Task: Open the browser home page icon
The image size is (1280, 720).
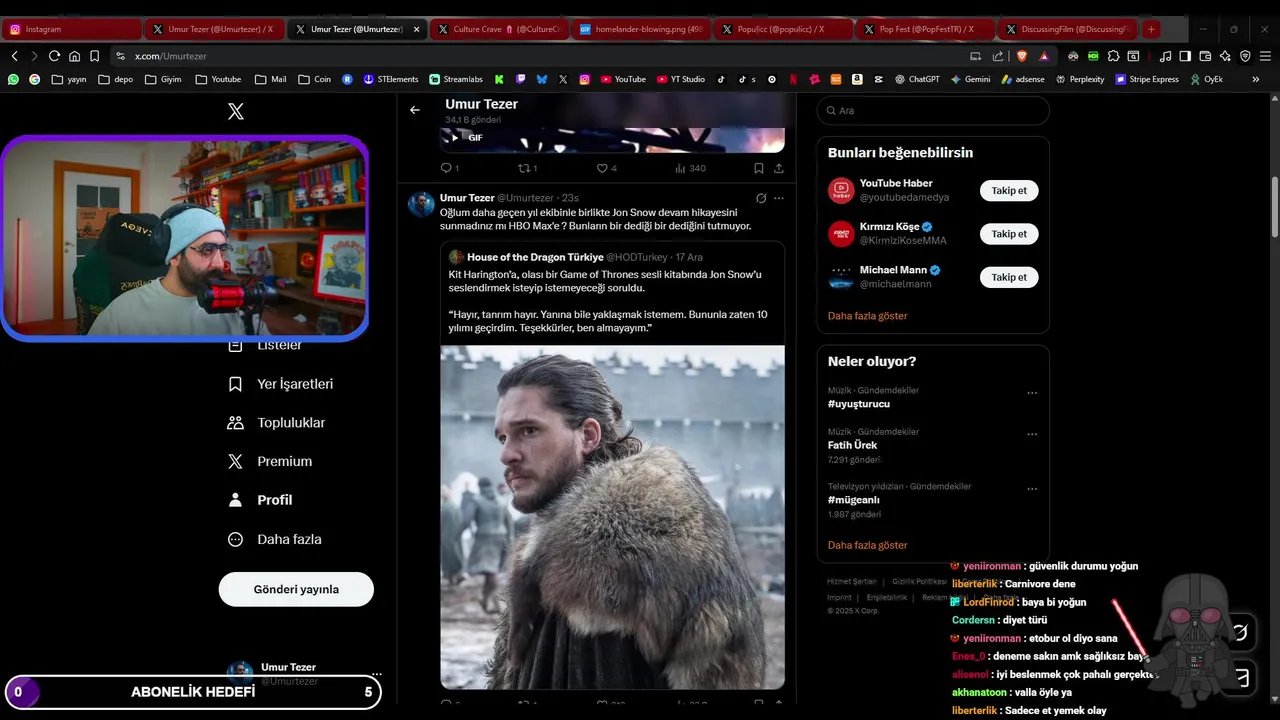Action: (x=74, y=56)
